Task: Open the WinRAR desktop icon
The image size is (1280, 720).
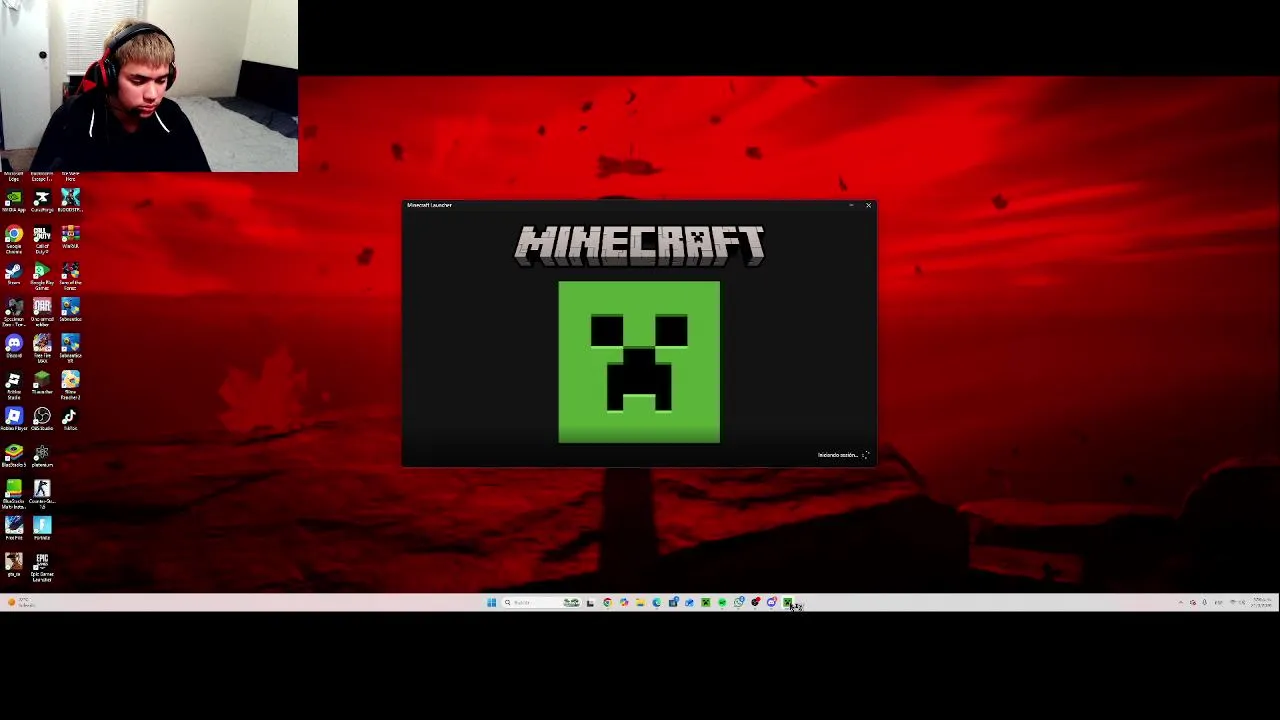Action: pos(70,237)
